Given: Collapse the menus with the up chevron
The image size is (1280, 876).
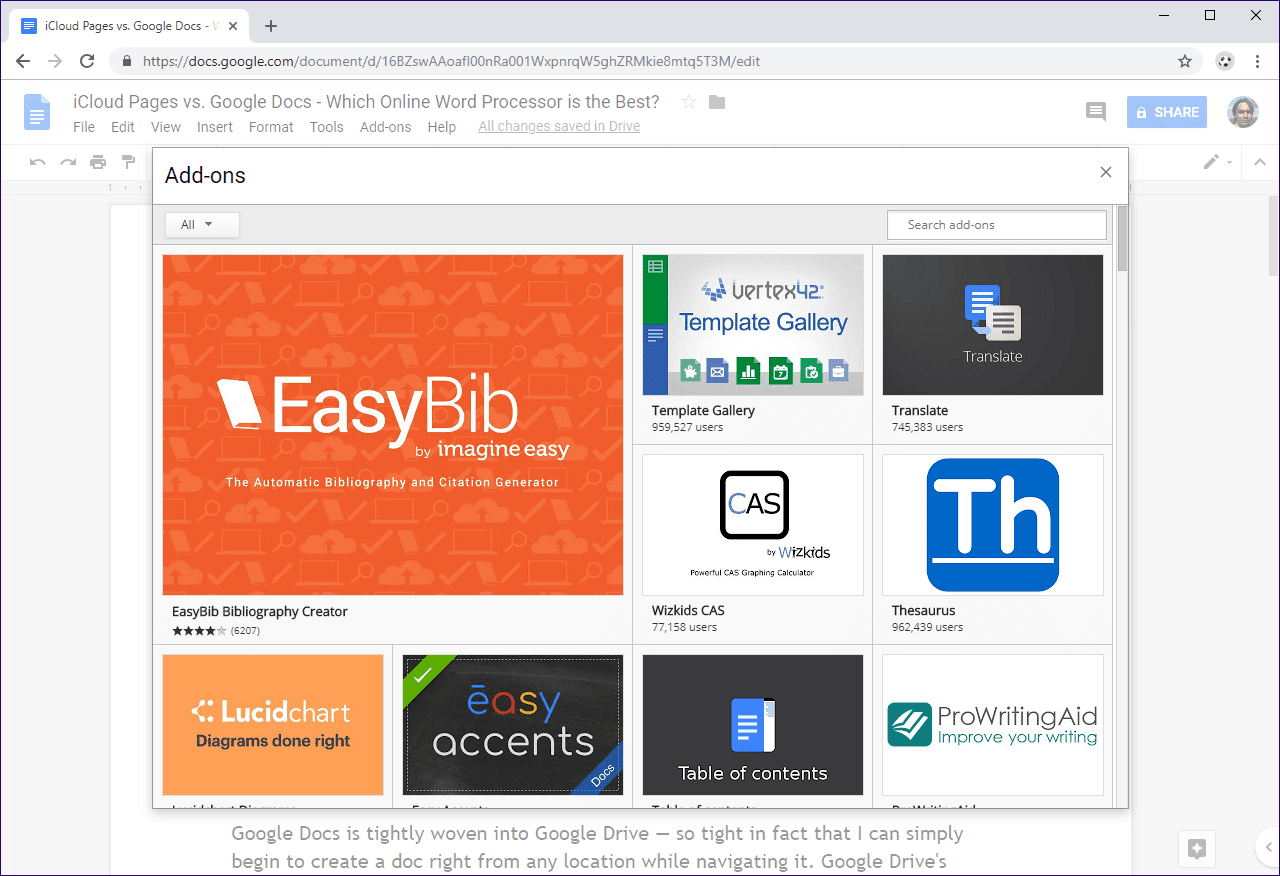Looking at the screenshot, I should click(x=1260, y=162).
